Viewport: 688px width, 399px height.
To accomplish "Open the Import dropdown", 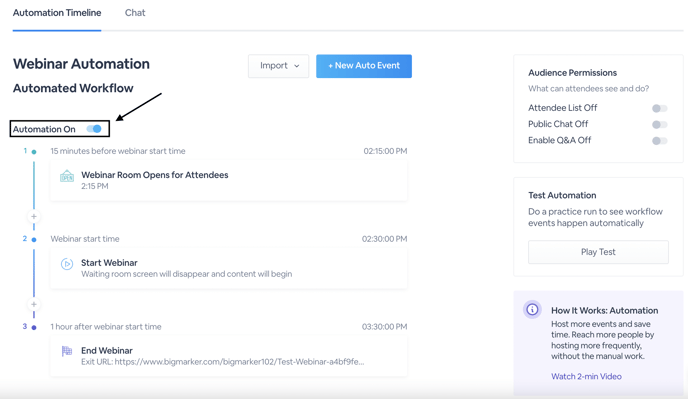I will tap(279, 66).
